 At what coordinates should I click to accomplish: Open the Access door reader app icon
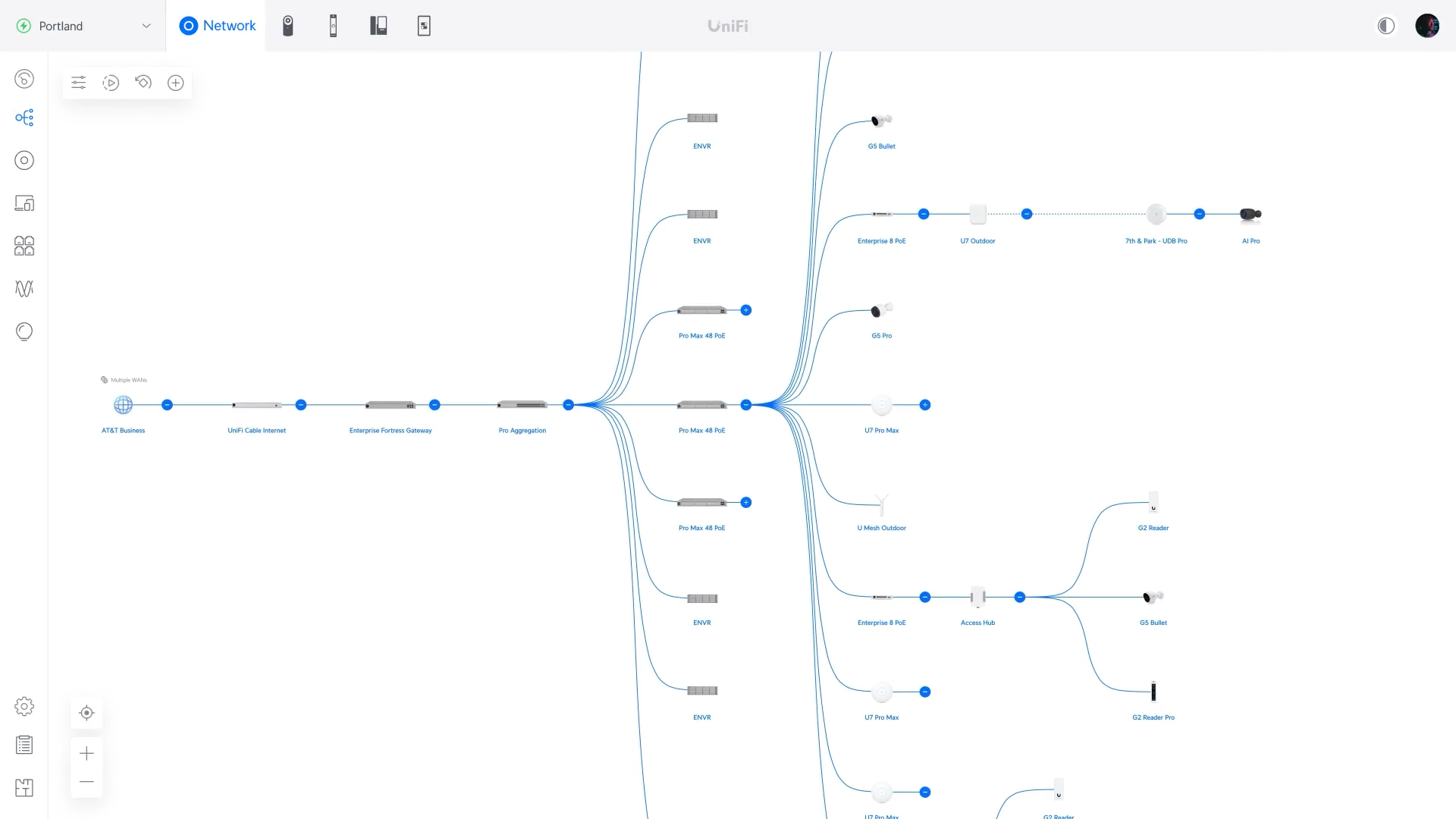333,26
